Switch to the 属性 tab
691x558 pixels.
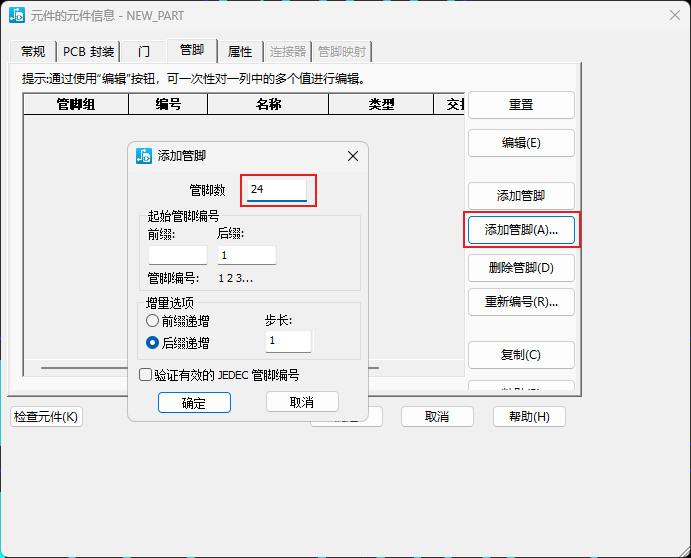[x=240, y=52]
